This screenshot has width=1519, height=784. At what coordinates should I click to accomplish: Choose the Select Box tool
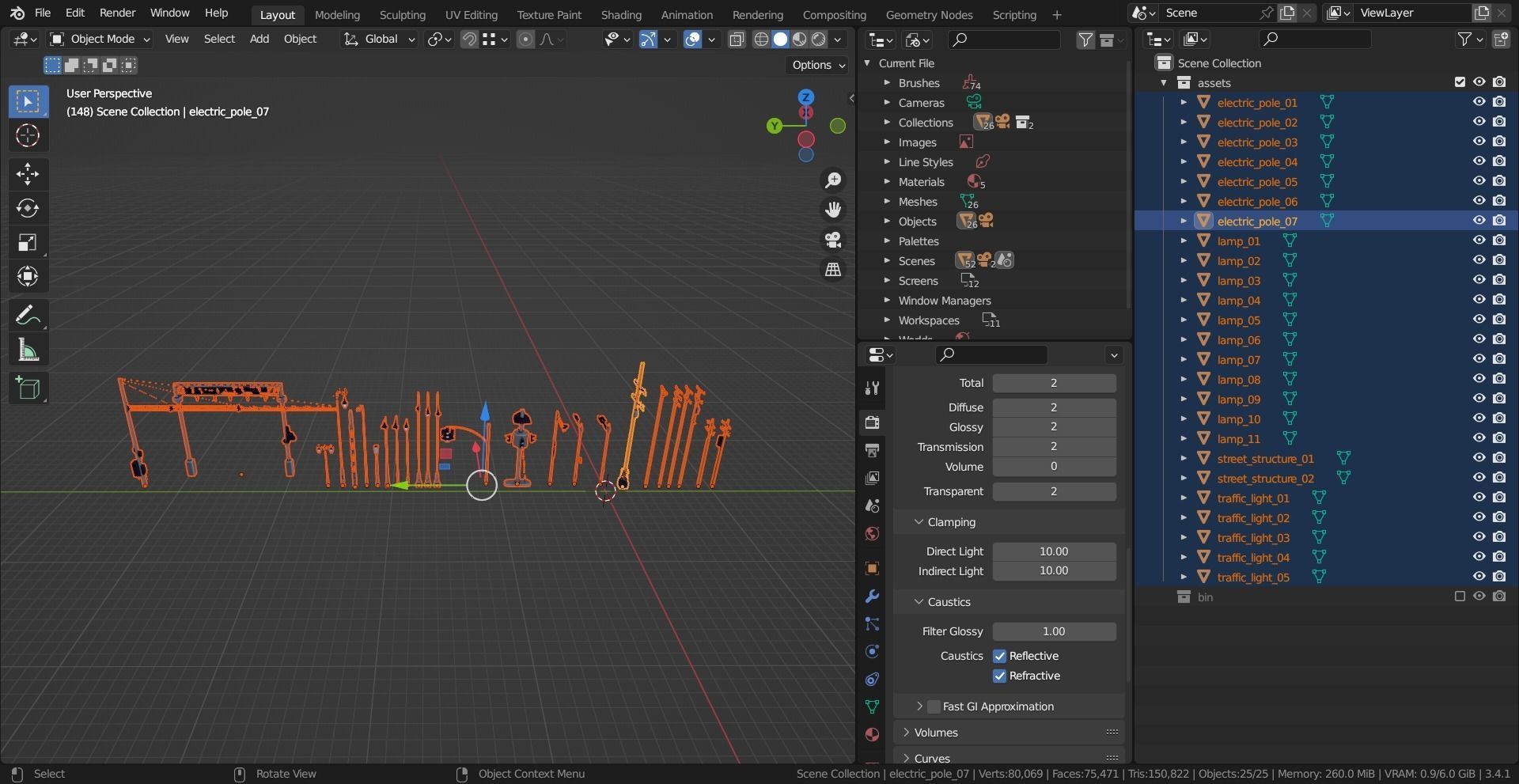click(x=28, y=101)
